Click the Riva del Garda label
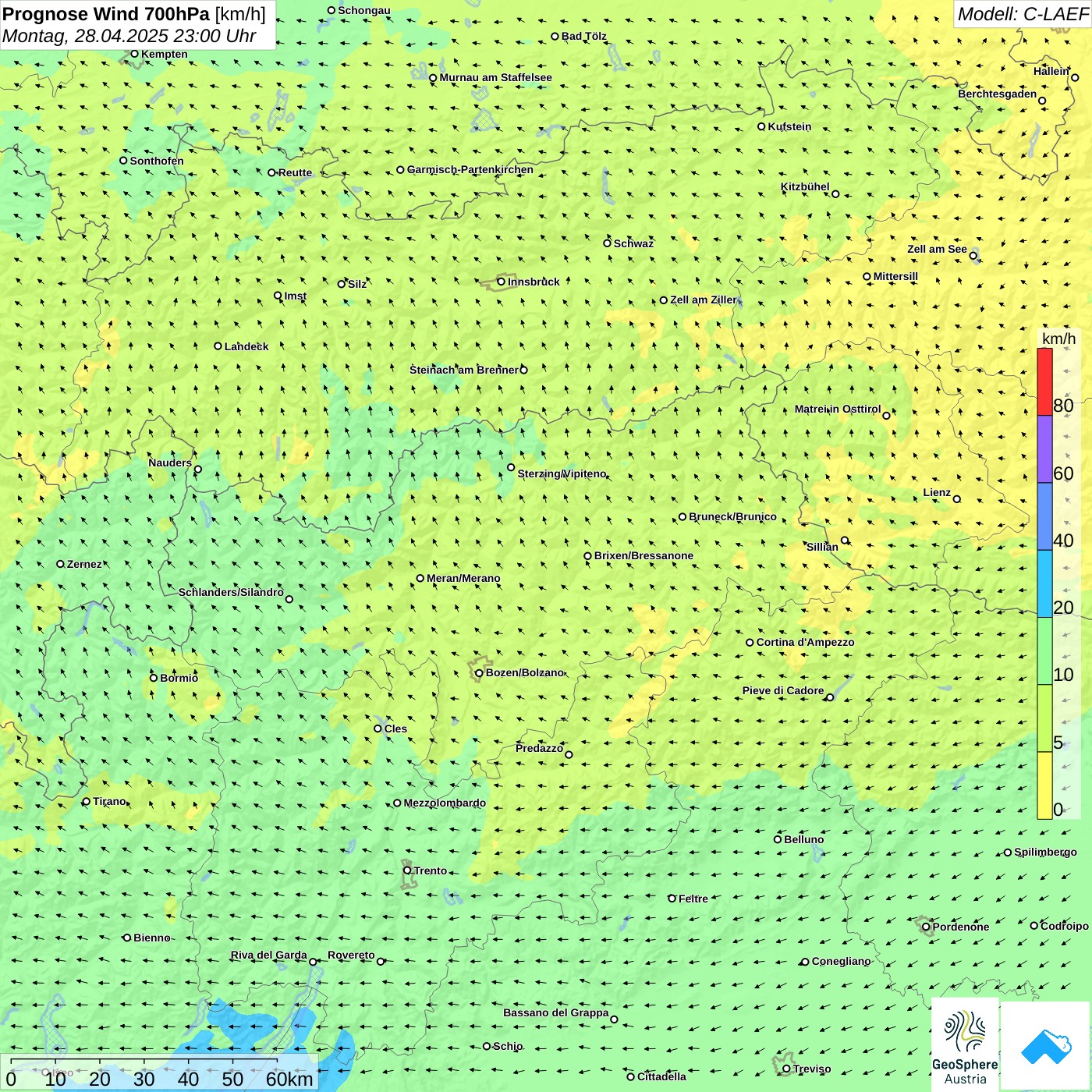The width and height of the screenshot is (1092, 1092). 268,955
